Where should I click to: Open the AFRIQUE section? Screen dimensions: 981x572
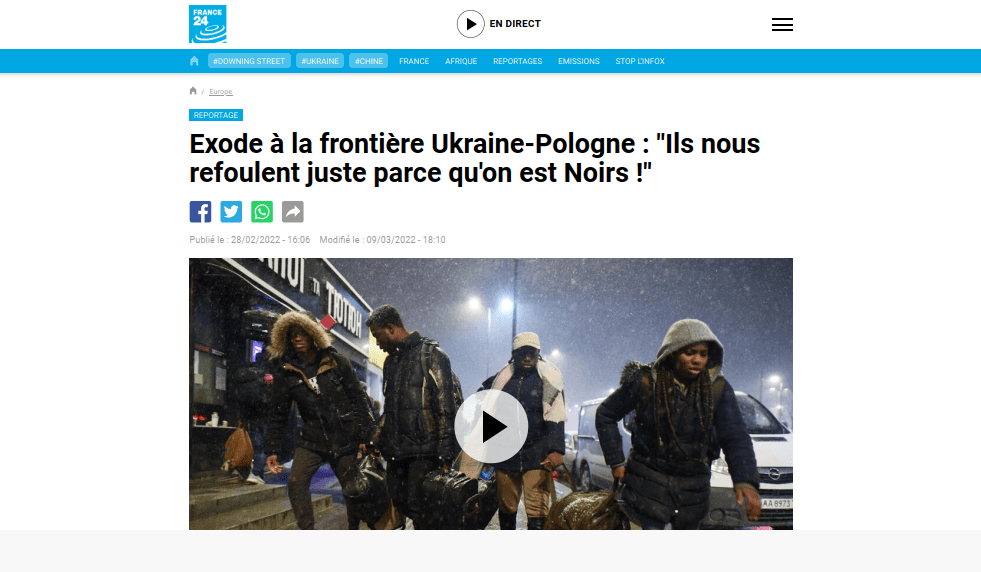[461, 61]
